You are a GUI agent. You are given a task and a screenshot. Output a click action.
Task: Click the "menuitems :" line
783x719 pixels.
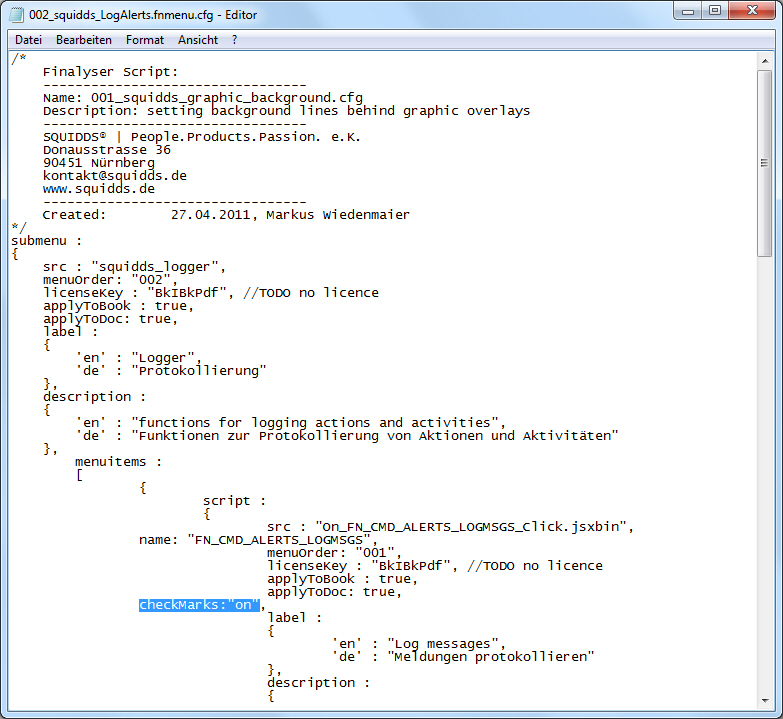(118, 461)
